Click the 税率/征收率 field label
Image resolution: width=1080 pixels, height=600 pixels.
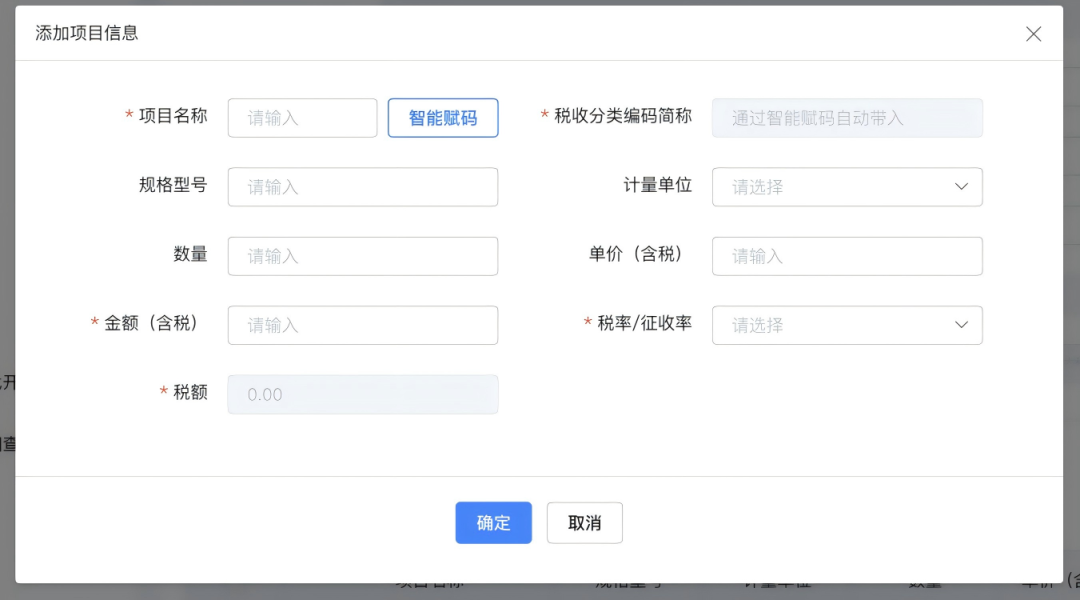pos(644,323)
